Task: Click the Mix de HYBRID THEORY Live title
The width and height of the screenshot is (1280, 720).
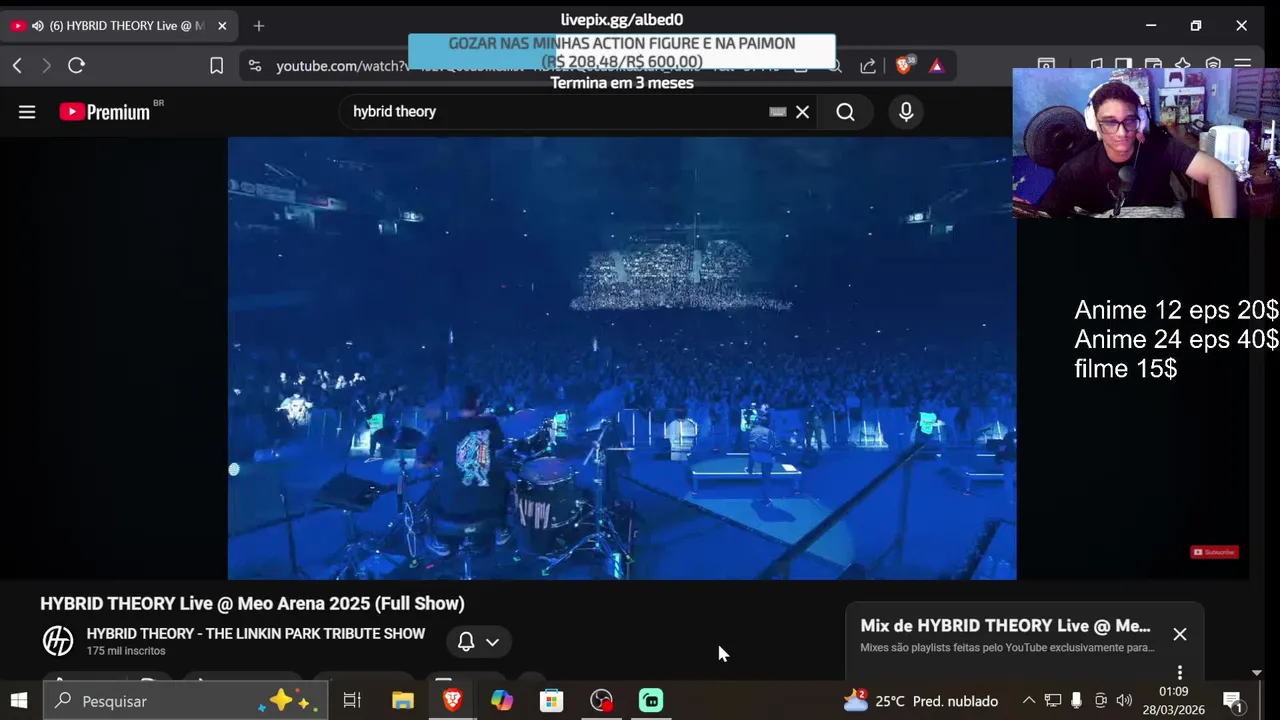Action: pyautogui.click(x=1005, y=626)
